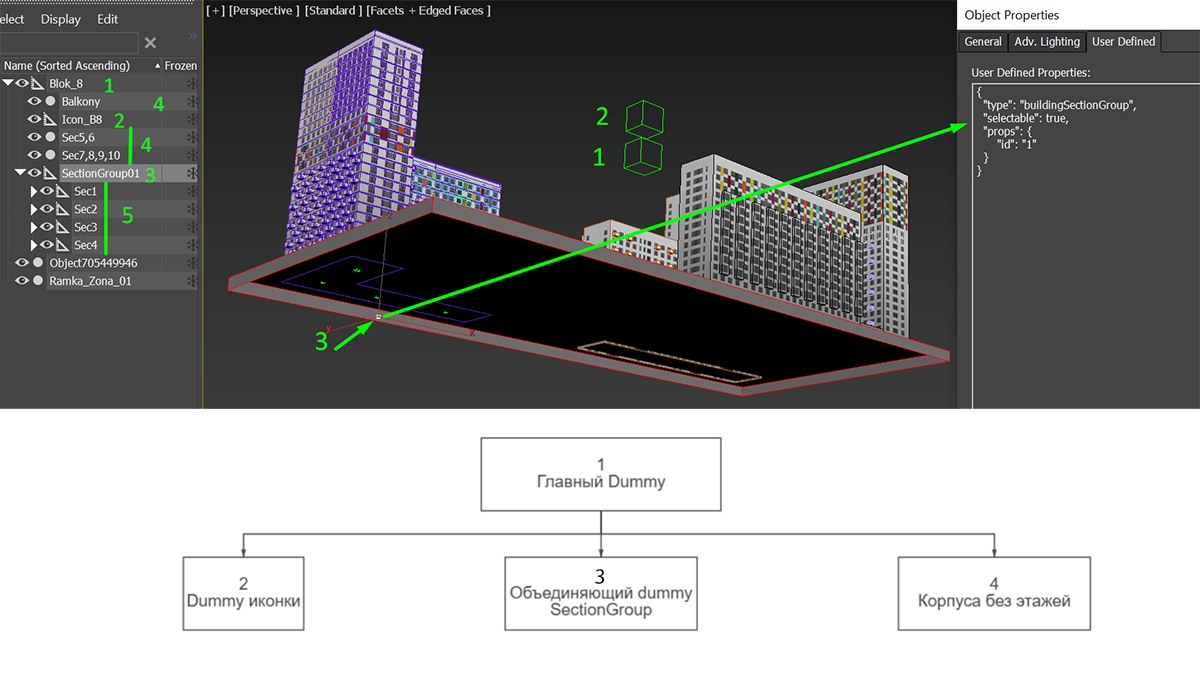Click the geometry sphere icon of Sec5,6
The height and width of the screenshot is (673, 1200).
[50, 137]
